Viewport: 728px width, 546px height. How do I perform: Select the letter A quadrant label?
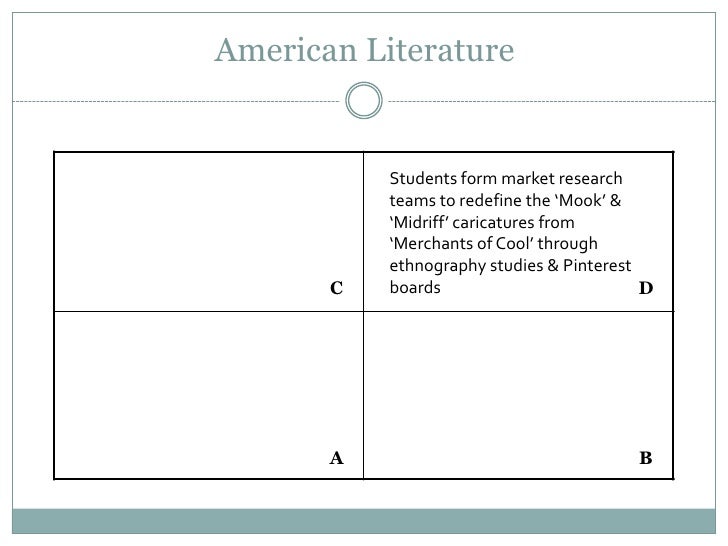[337, 458]
